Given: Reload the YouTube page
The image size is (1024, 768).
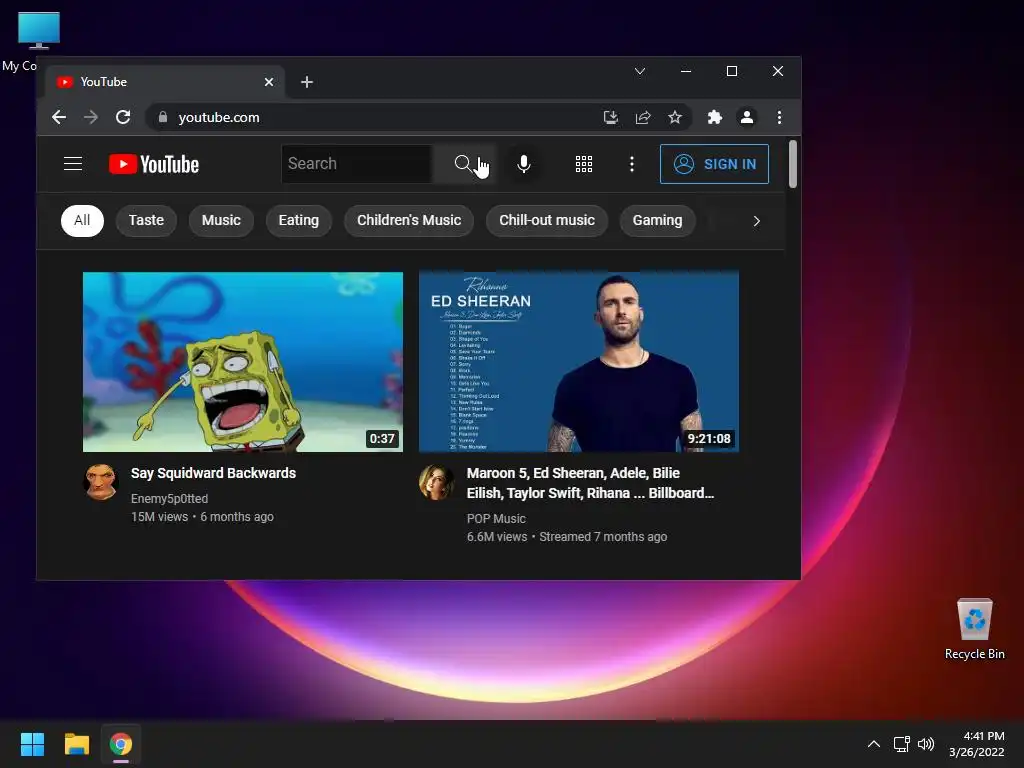Looking at the screenshot, I should pos(123,118).
